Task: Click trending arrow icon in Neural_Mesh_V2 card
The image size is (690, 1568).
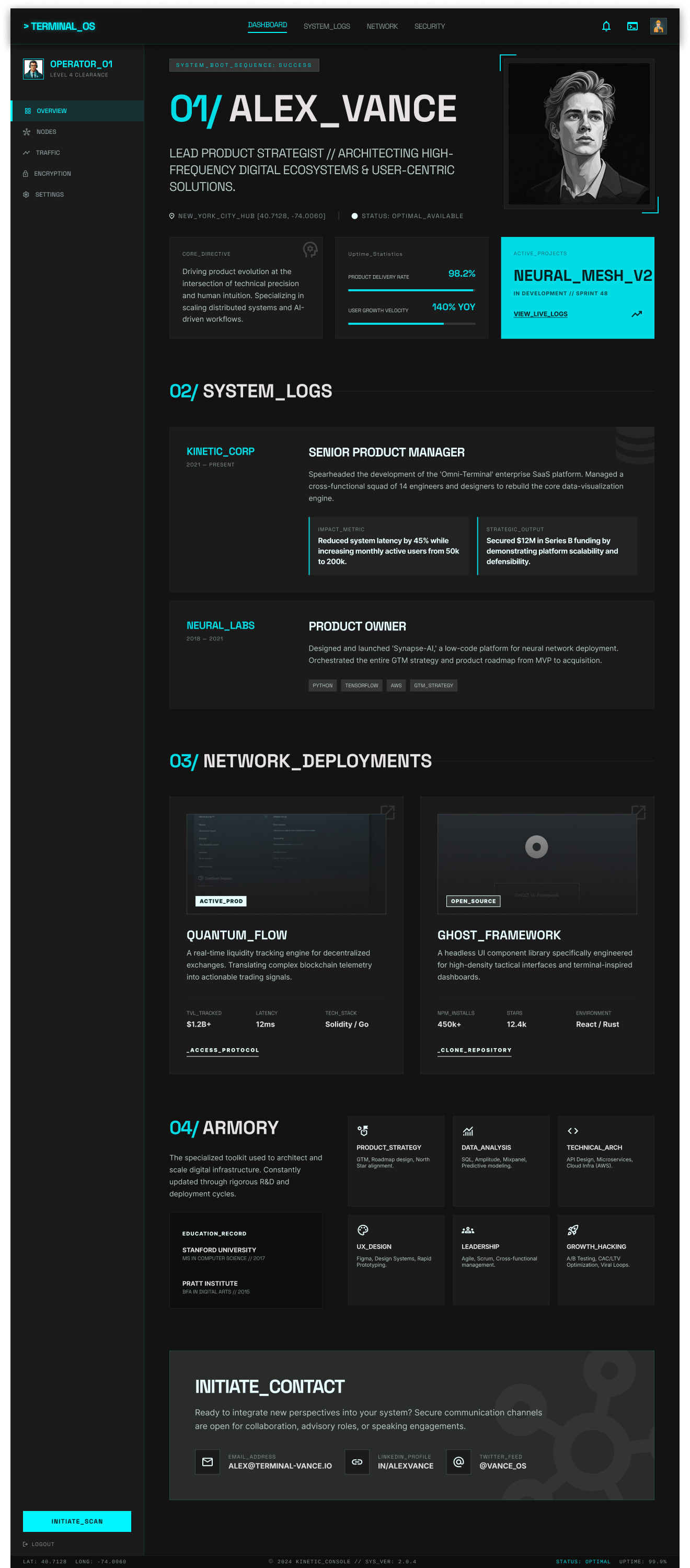Action: 637,314
